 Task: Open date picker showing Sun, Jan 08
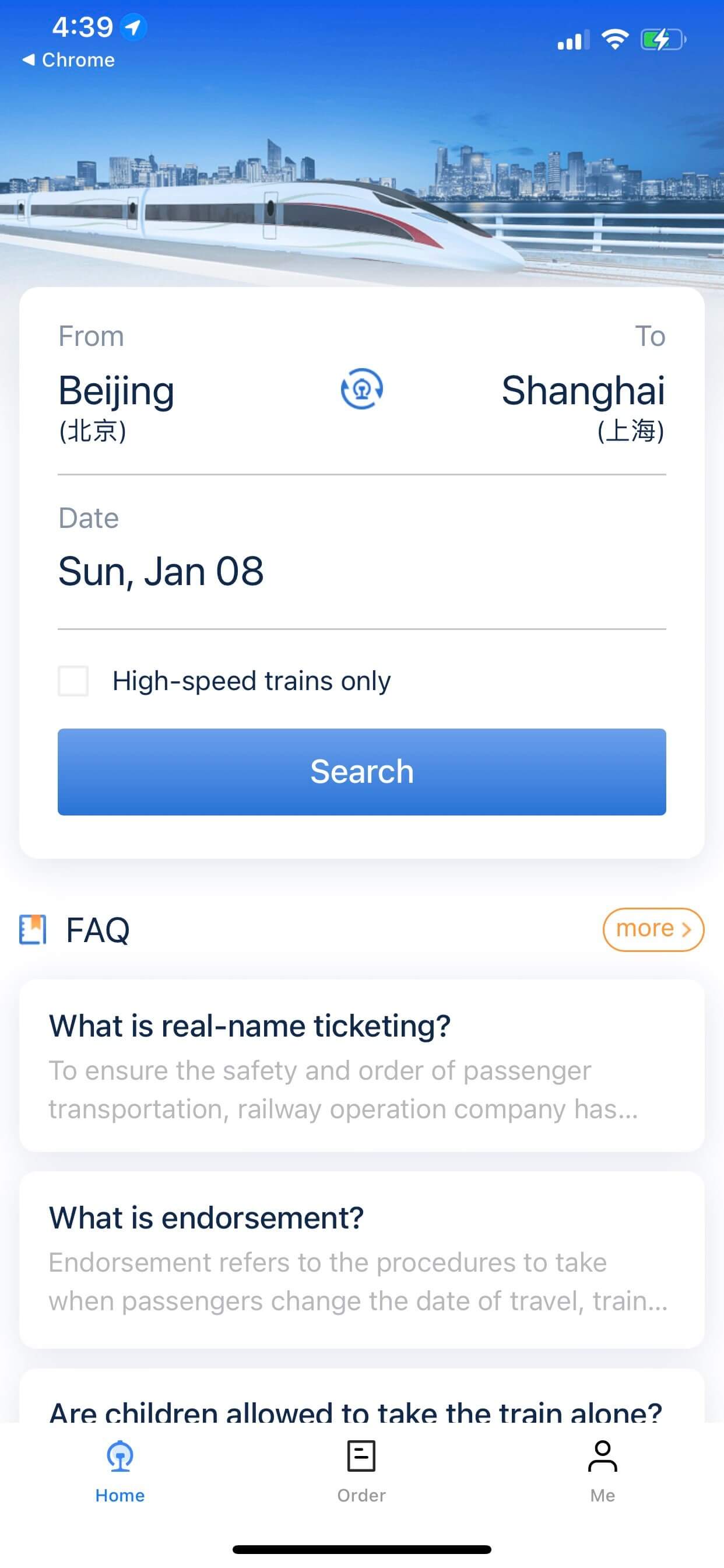161,571
